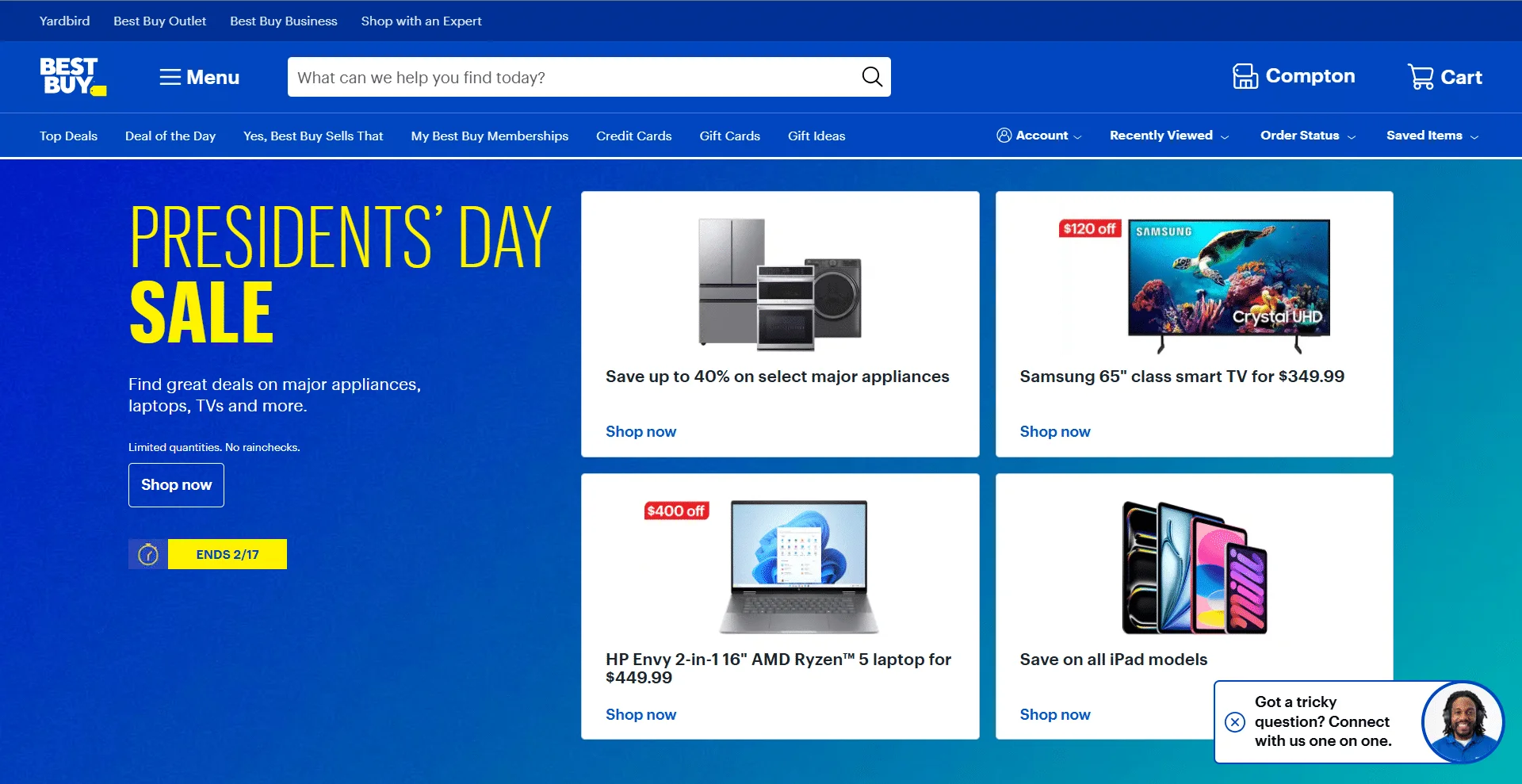The width and height of the screenshot is (1522, 784).
Task: Click the search input field
Action: (555, 76)
